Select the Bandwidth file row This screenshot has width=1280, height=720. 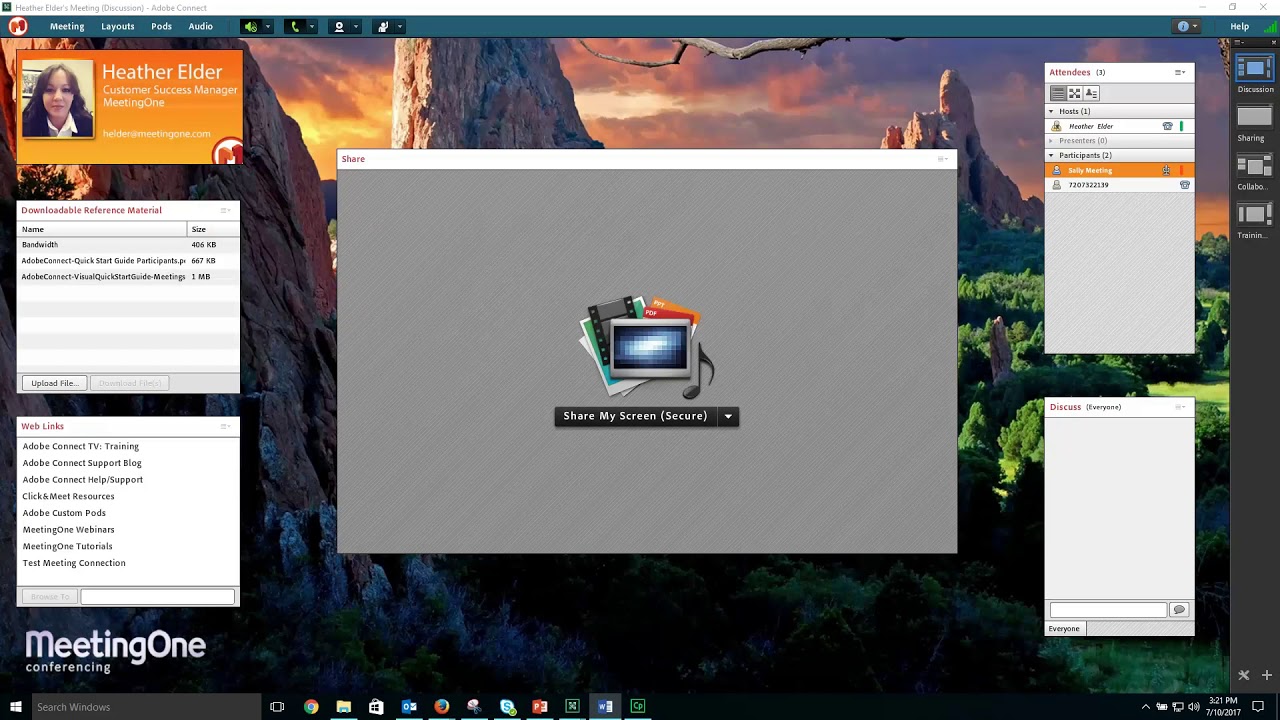tap(128, 245)
